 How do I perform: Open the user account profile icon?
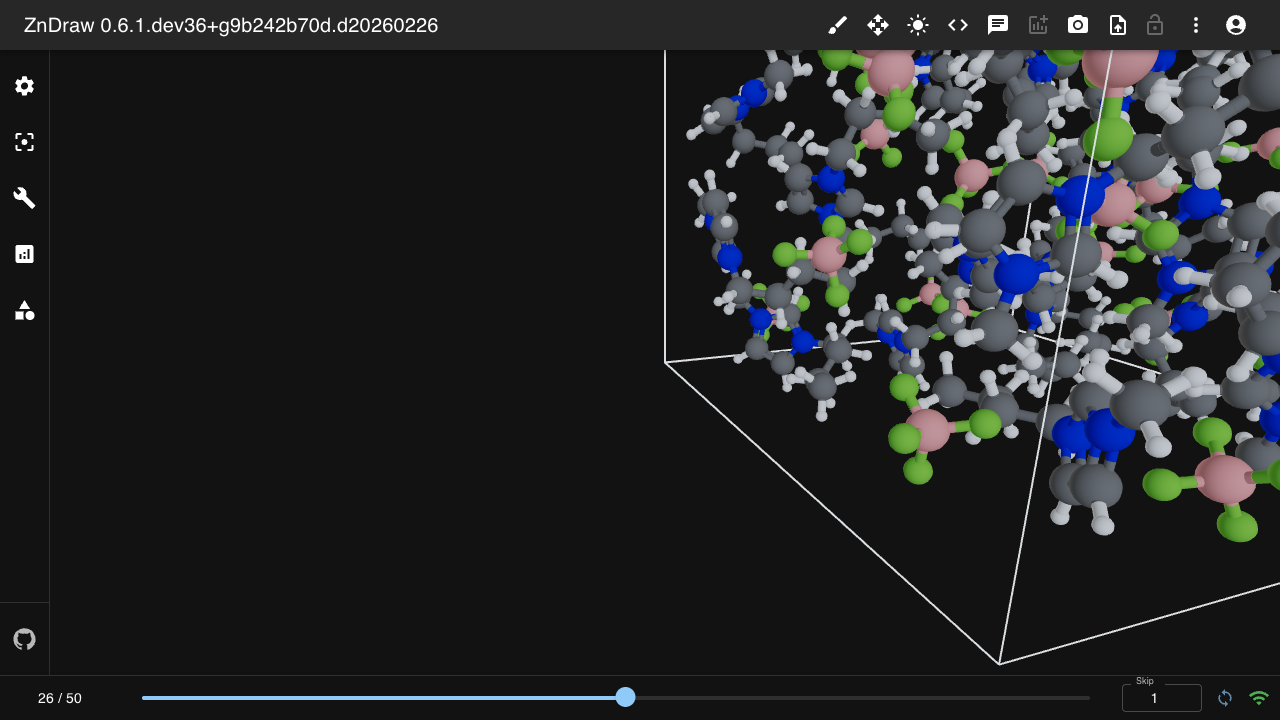click(1236, 25)
